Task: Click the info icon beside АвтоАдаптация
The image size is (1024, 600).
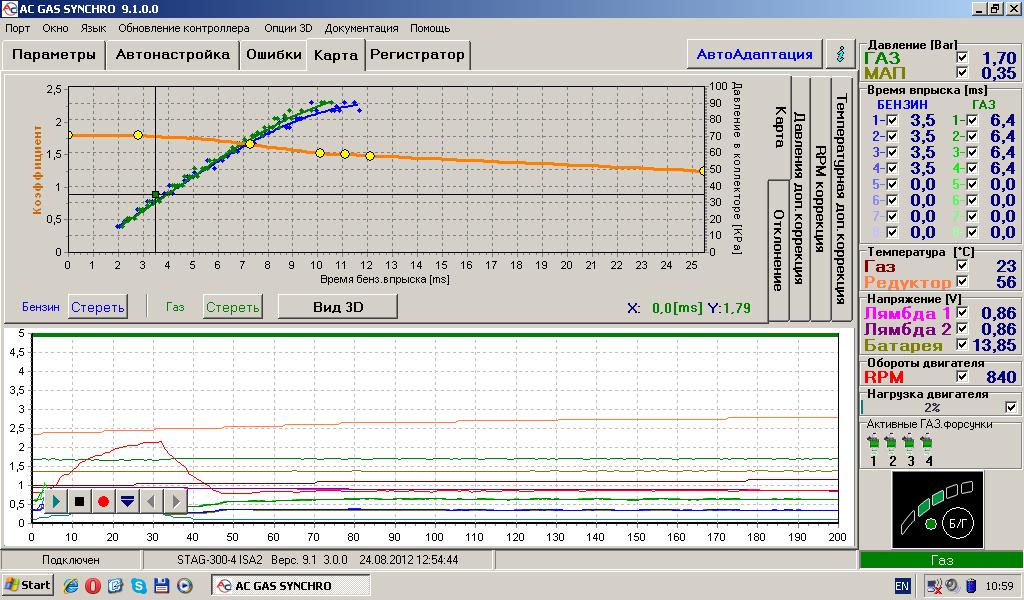Action: coord(840,54)
